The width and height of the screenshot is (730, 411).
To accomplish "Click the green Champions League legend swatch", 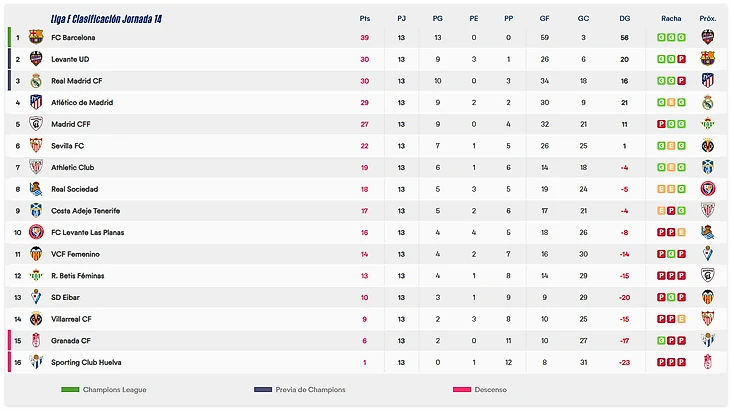I will [x=69, y=389].
